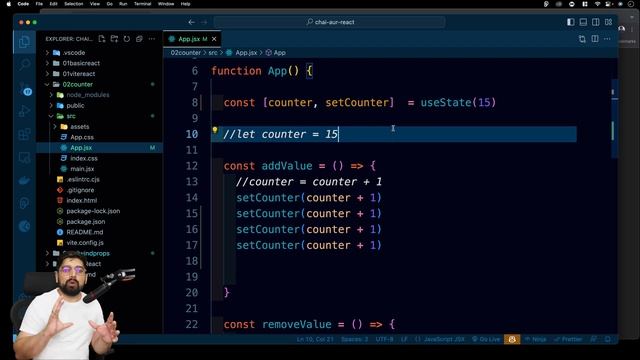Collapse all folders in Explorer
Viewport: 640px width, 360px height.
[x=139, y=39]
